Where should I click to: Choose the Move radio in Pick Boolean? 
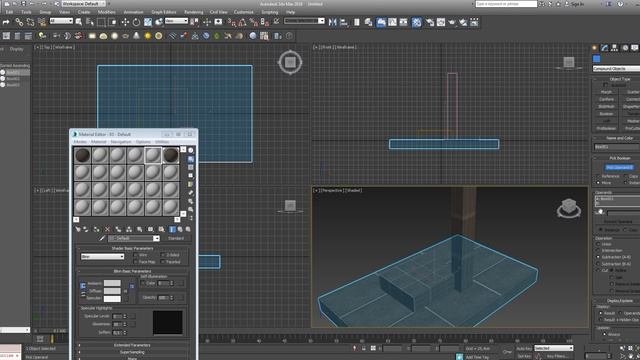click(x=598, y=182)
